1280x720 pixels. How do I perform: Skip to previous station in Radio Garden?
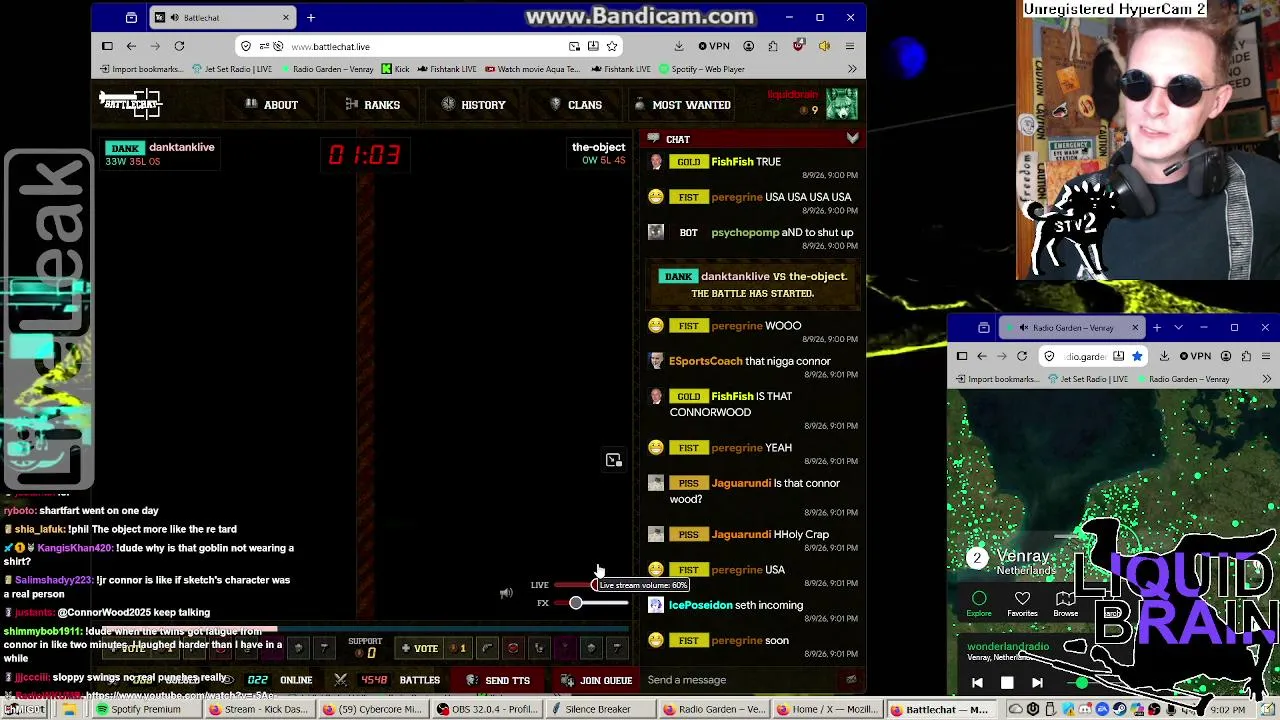point(977,683)
